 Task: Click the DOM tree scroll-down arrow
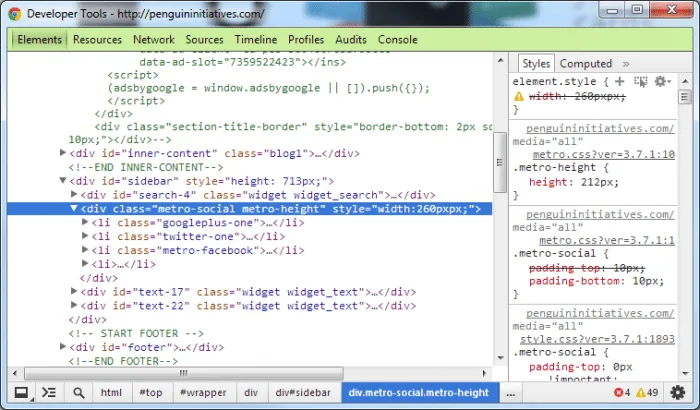click(500, 358)
